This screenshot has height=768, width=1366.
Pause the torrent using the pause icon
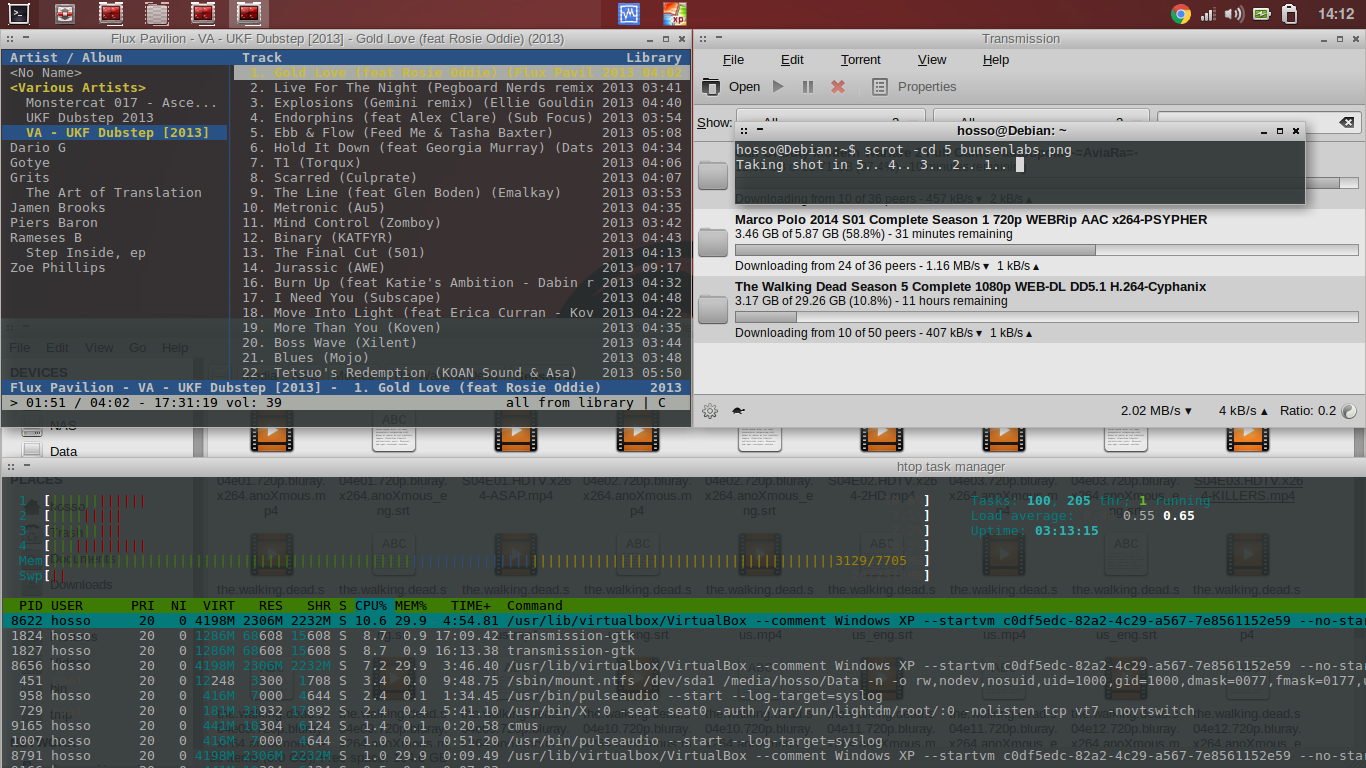pos(808,87)
